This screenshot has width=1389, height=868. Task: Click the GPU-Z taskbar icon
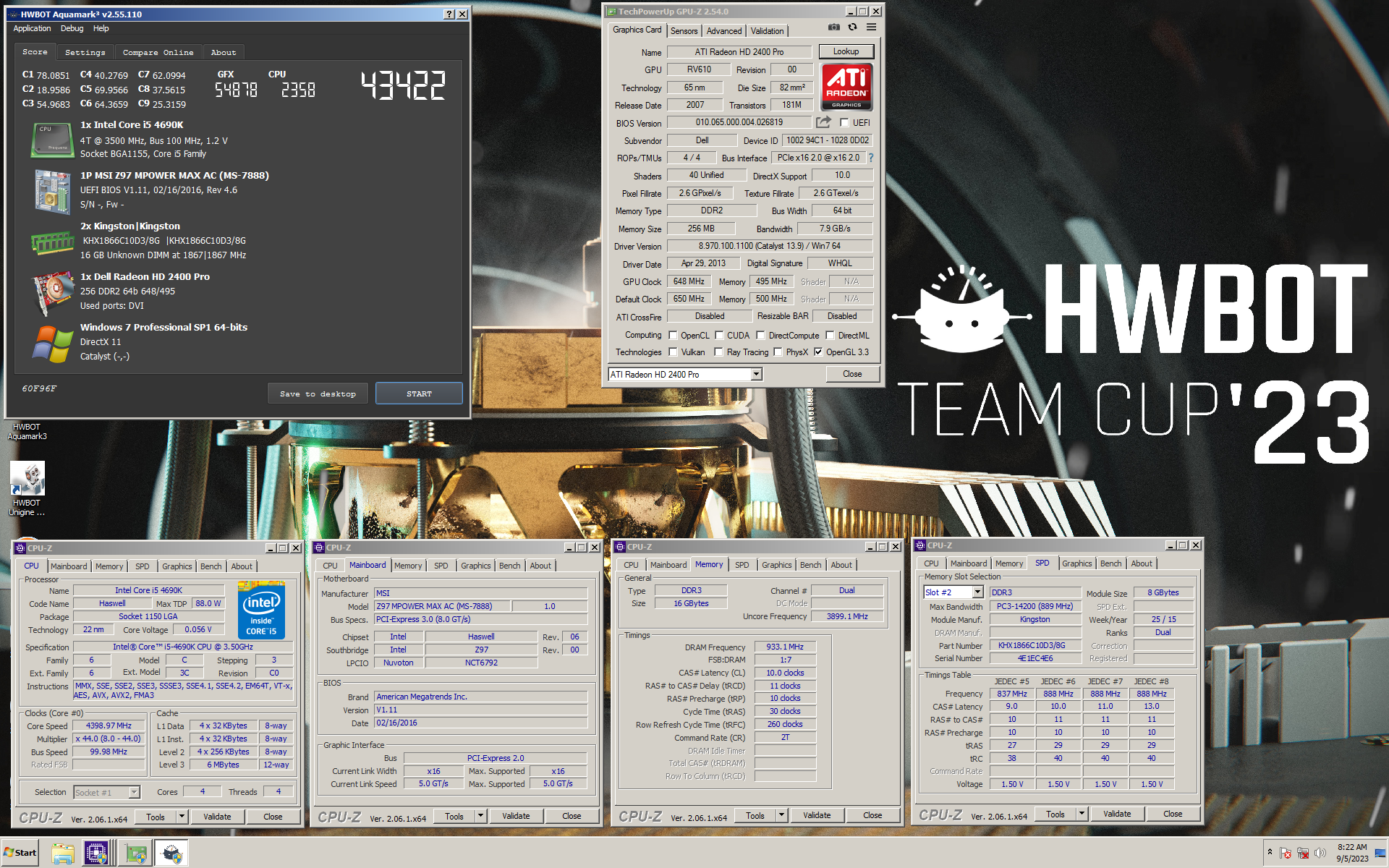(x=135, y=854)
